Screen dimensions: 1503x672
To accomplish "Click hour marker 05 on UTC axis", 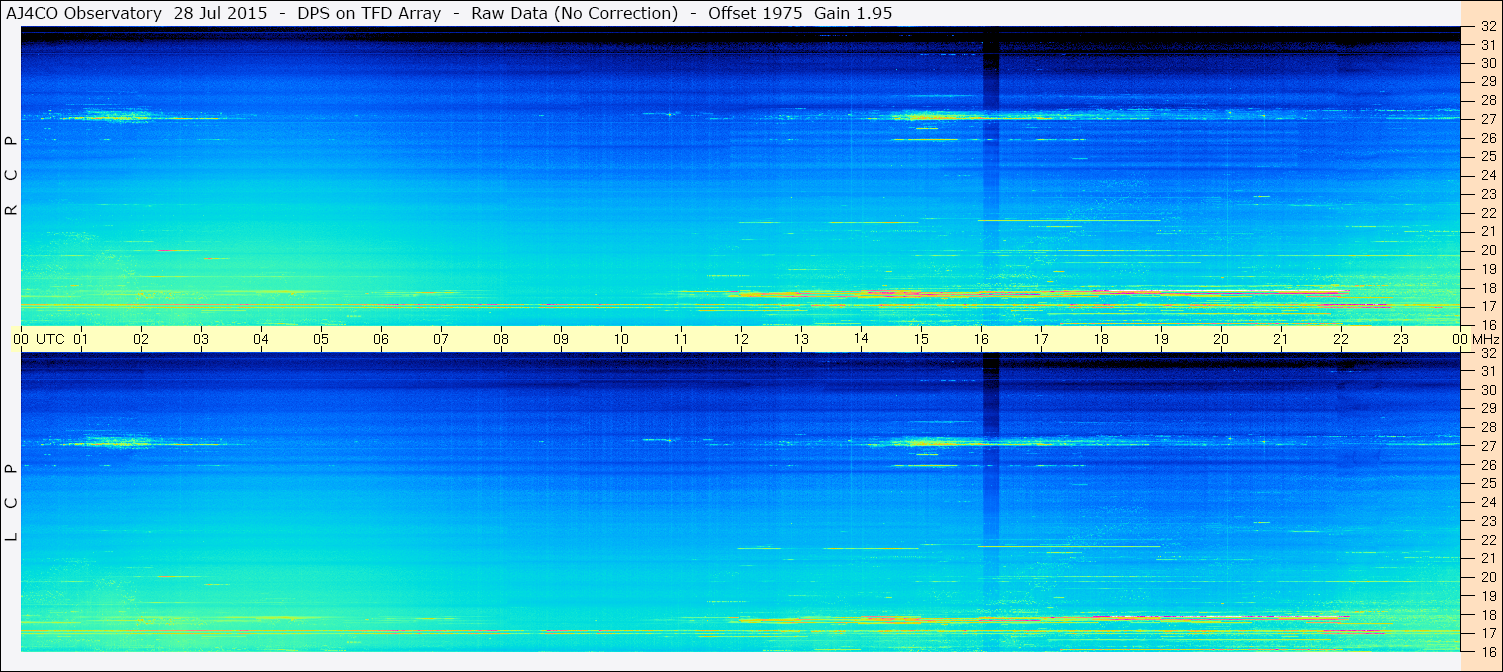I will tap(321, 339).
